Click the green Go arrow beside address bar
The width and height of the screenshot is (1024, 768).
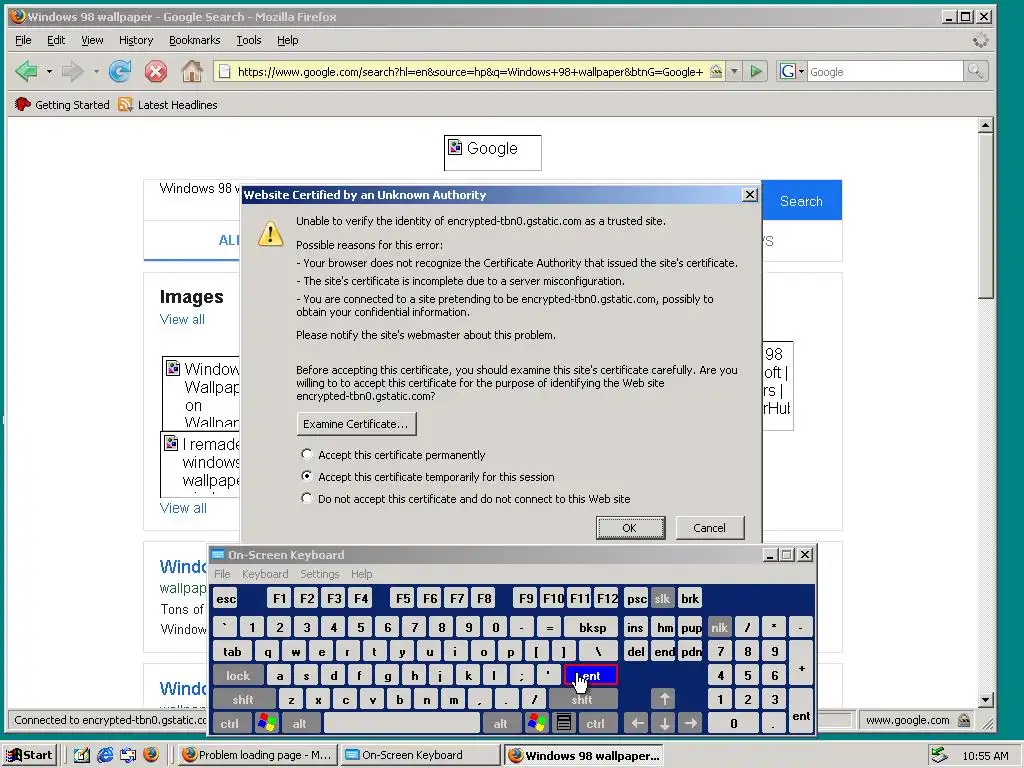point(756,71)
